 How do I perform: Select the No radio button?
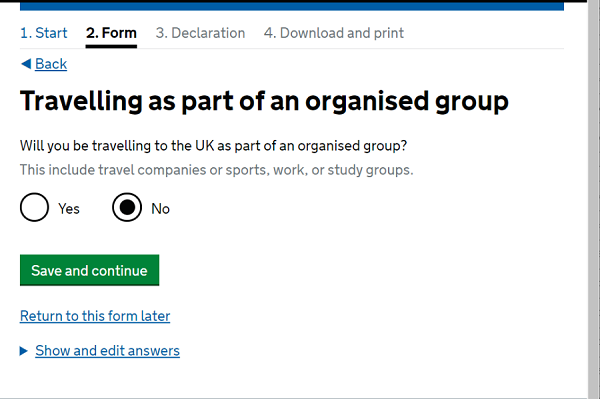tap(127, 207)
